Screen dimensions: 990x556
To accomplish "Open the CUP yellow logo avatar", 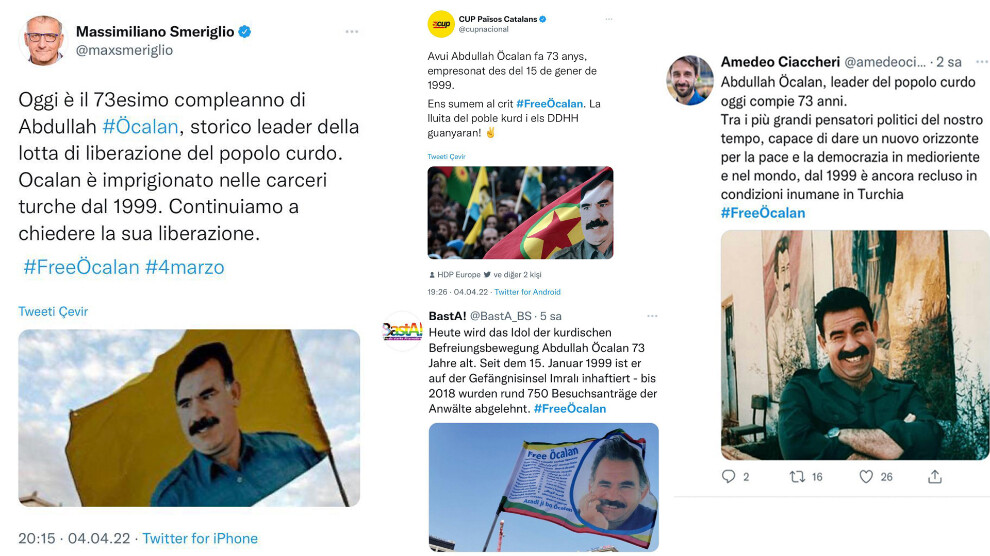I will point(441,24).
